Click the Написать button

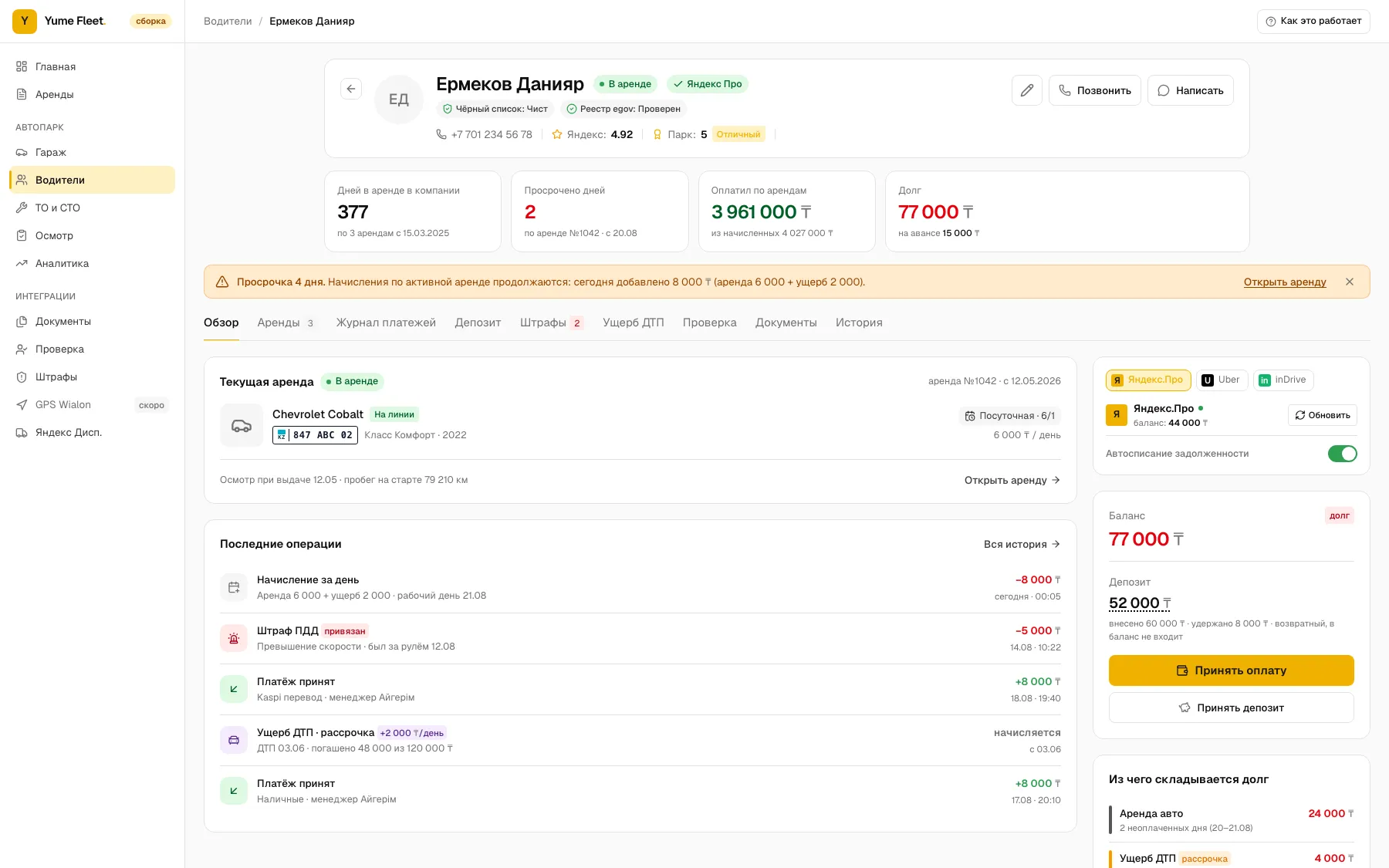point(1191,90)
